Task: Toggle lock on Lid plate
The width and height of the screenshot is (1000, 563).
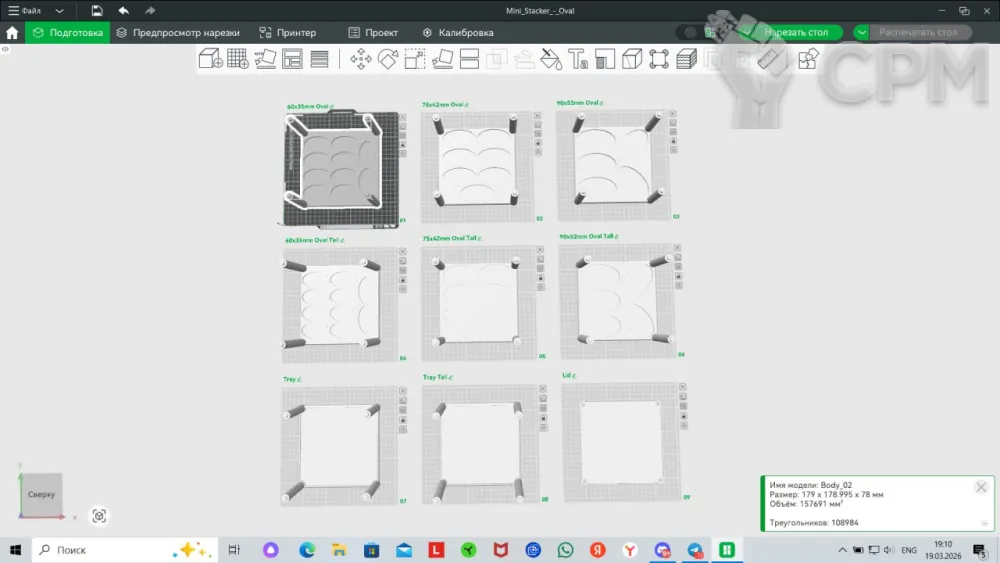Action: [x=684, y=416]
